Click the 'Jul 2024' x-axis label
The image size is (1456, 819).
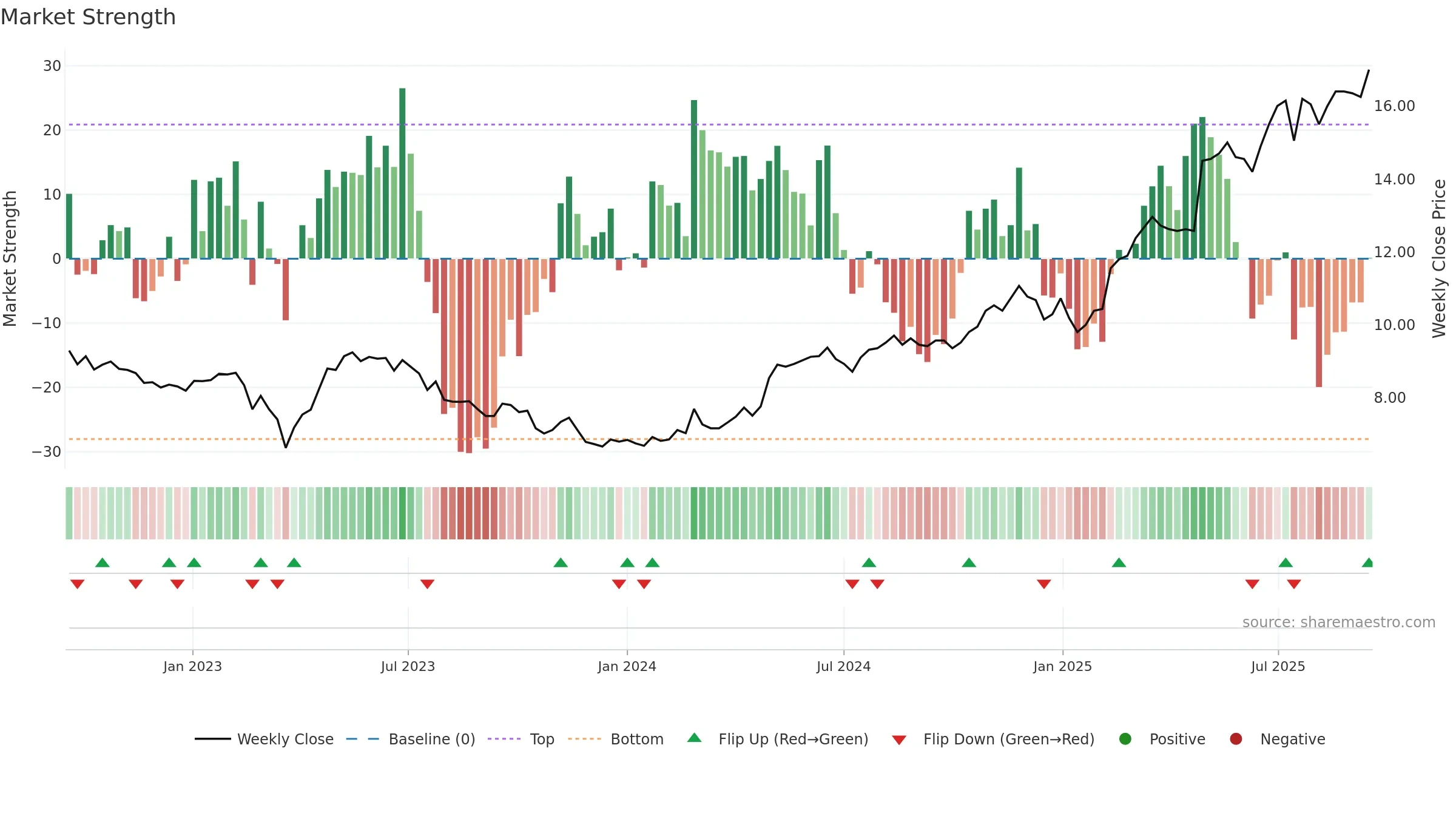point(844,666)
